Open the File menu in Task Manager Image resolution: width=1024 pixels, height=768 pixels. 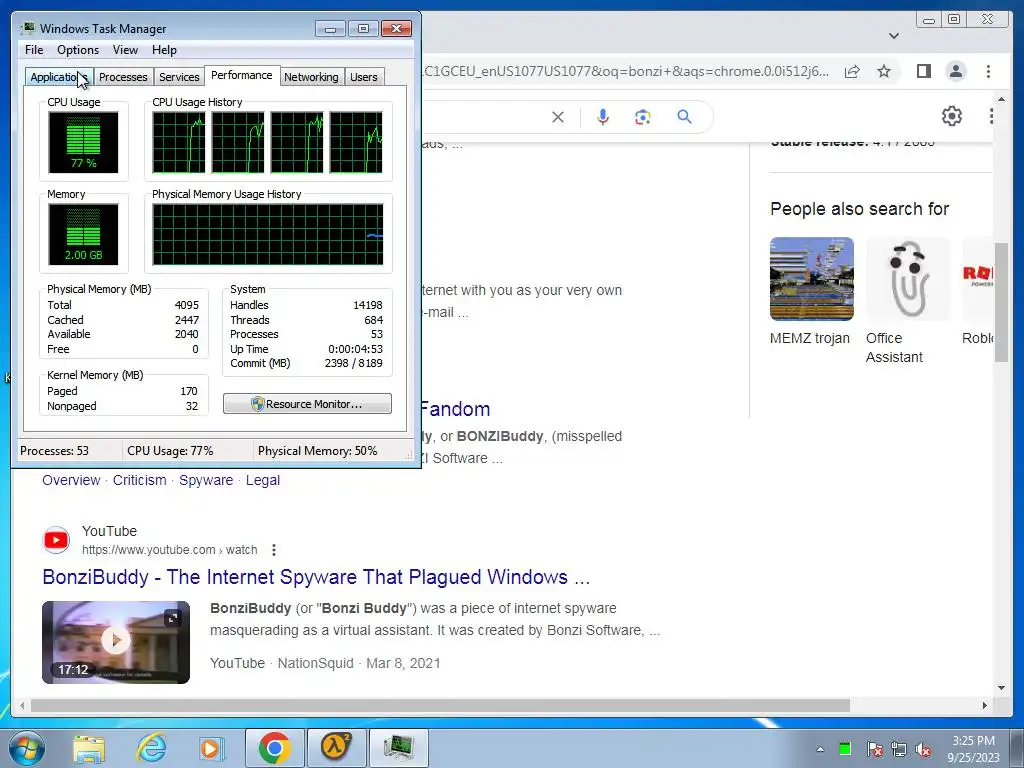pos(34,50)
